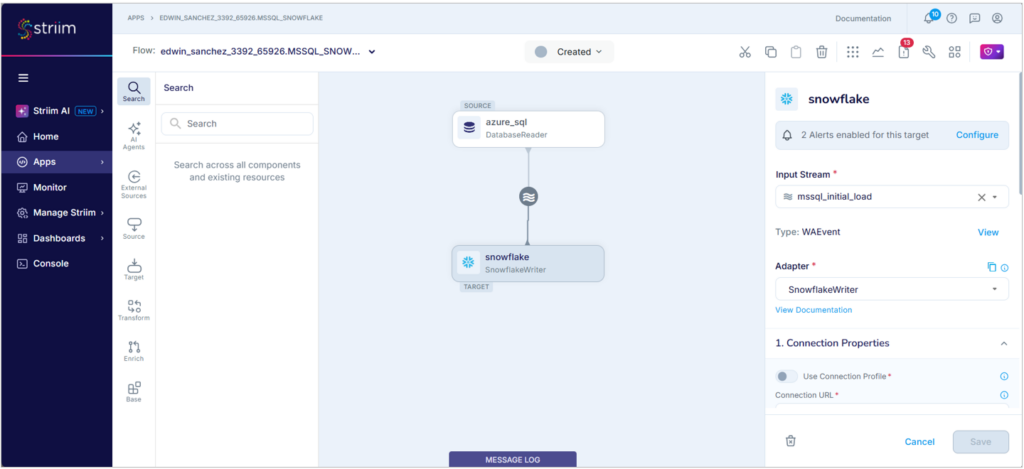The image size is (1024, 469).
Task: Click the info icon beside Adapter
Action: click(x=1004, y=268)
